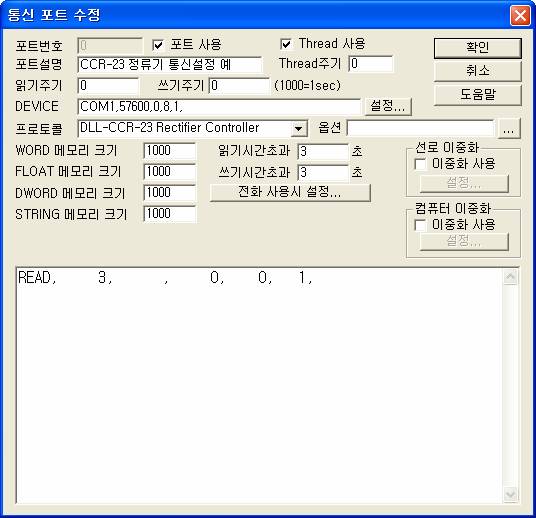
Task: Click the disabled 설정... button in 선로 이중화
Action: [464, 184]
